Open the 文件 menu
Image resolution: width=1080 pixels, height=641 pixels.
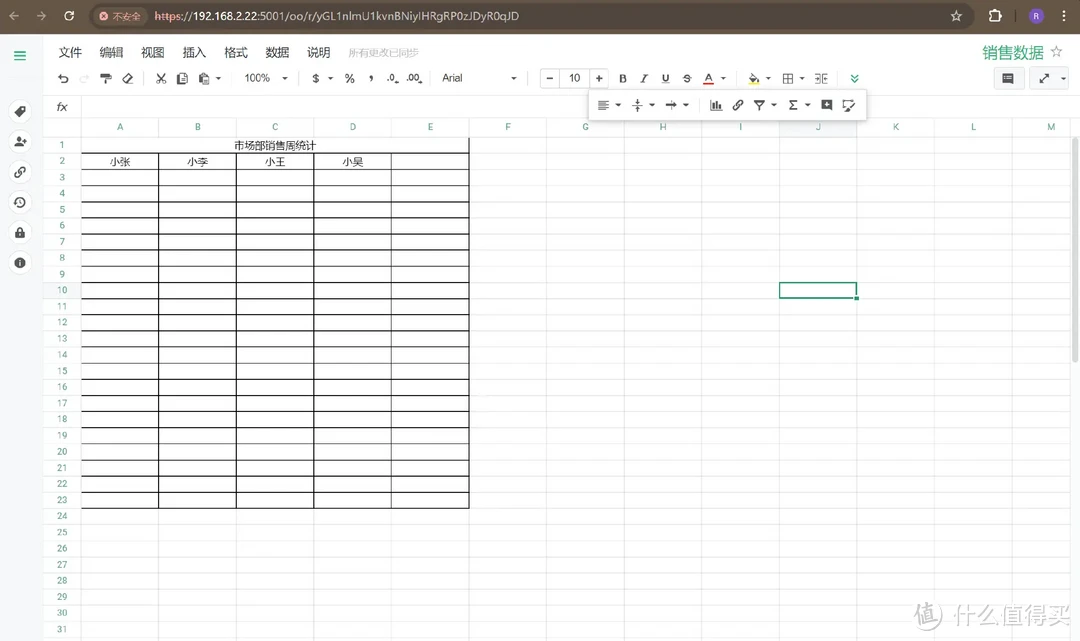point(70,52)
